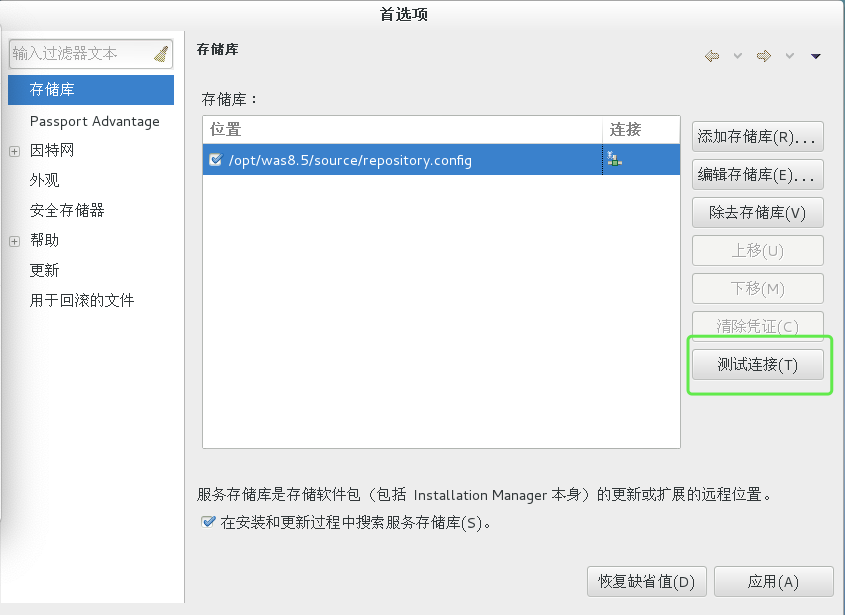This screenshot has height=615, width=845.
Task: Select the /opt/was8.5/source/repository.config path text
Action: click(x=350, y=160)
